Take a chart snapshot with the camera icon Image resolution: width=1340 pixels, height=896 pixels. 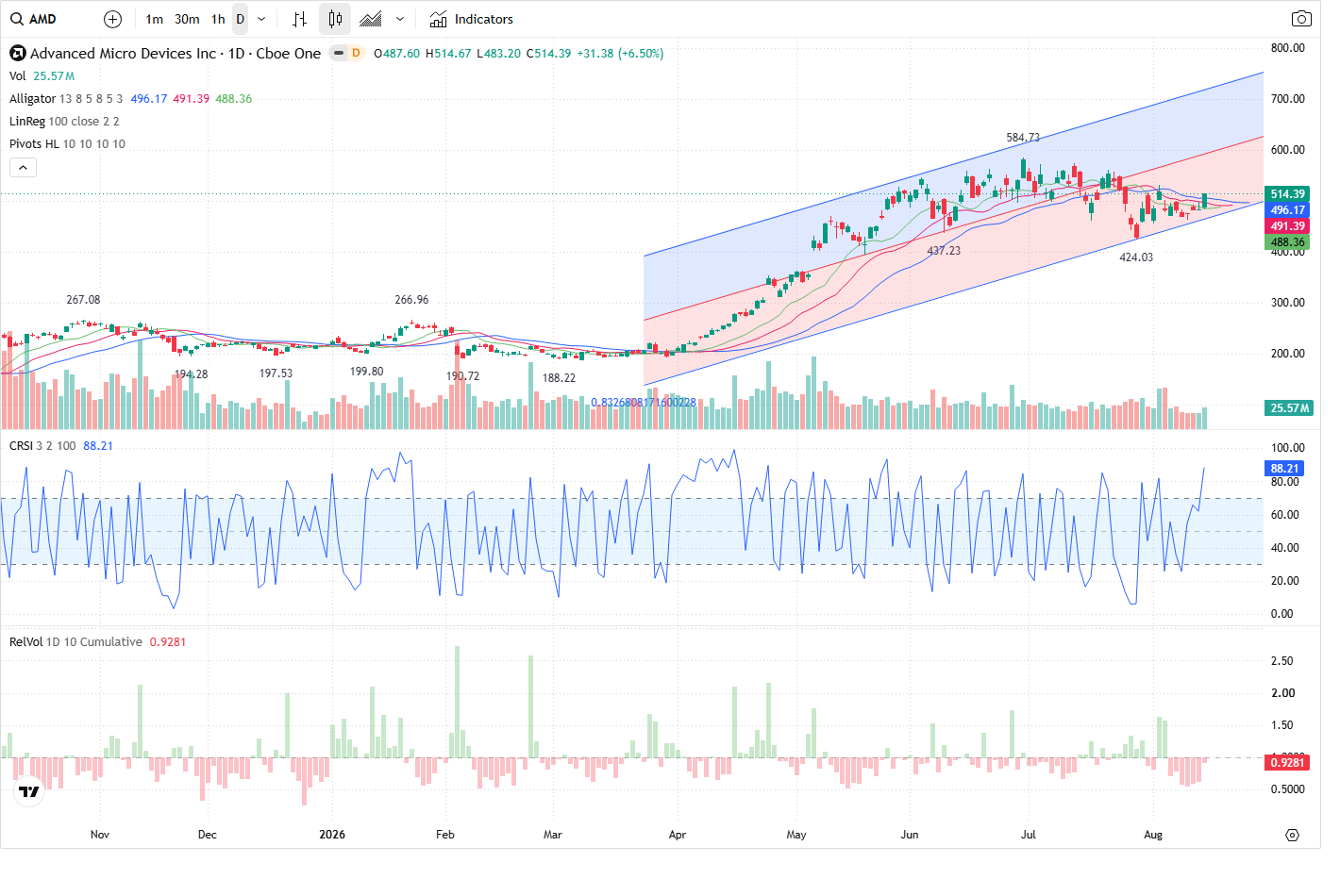coord(1301,19)
